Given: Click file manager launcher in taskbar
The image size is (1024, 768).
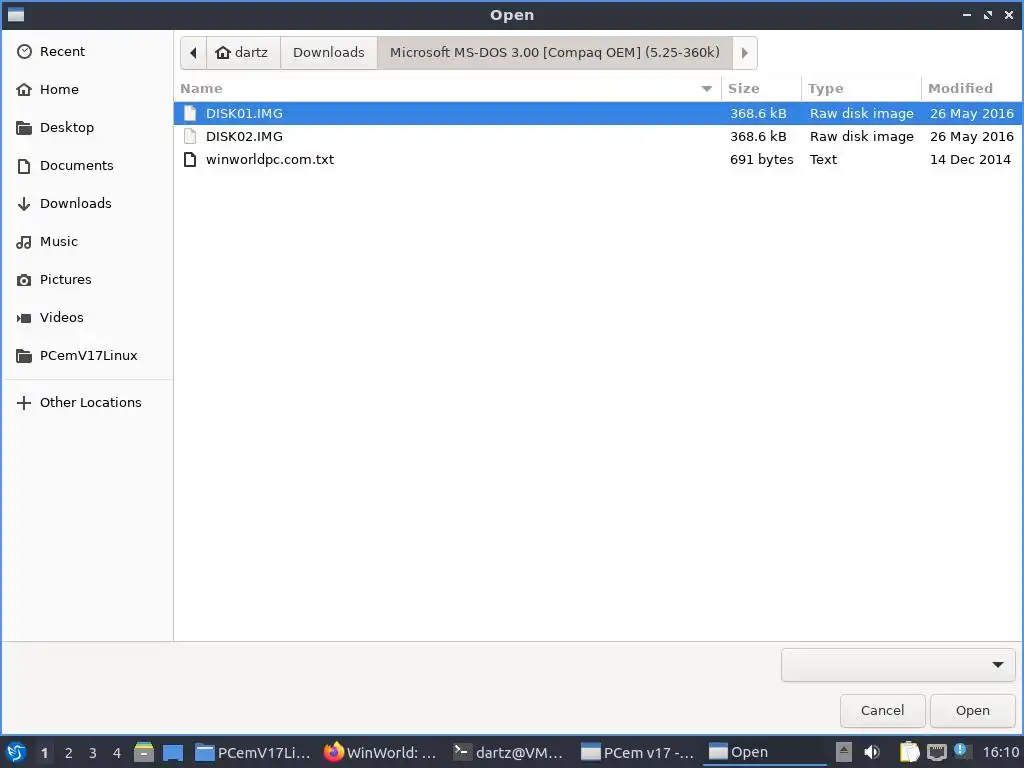Looking at the screenshot, I should click(x=144, y=752).
